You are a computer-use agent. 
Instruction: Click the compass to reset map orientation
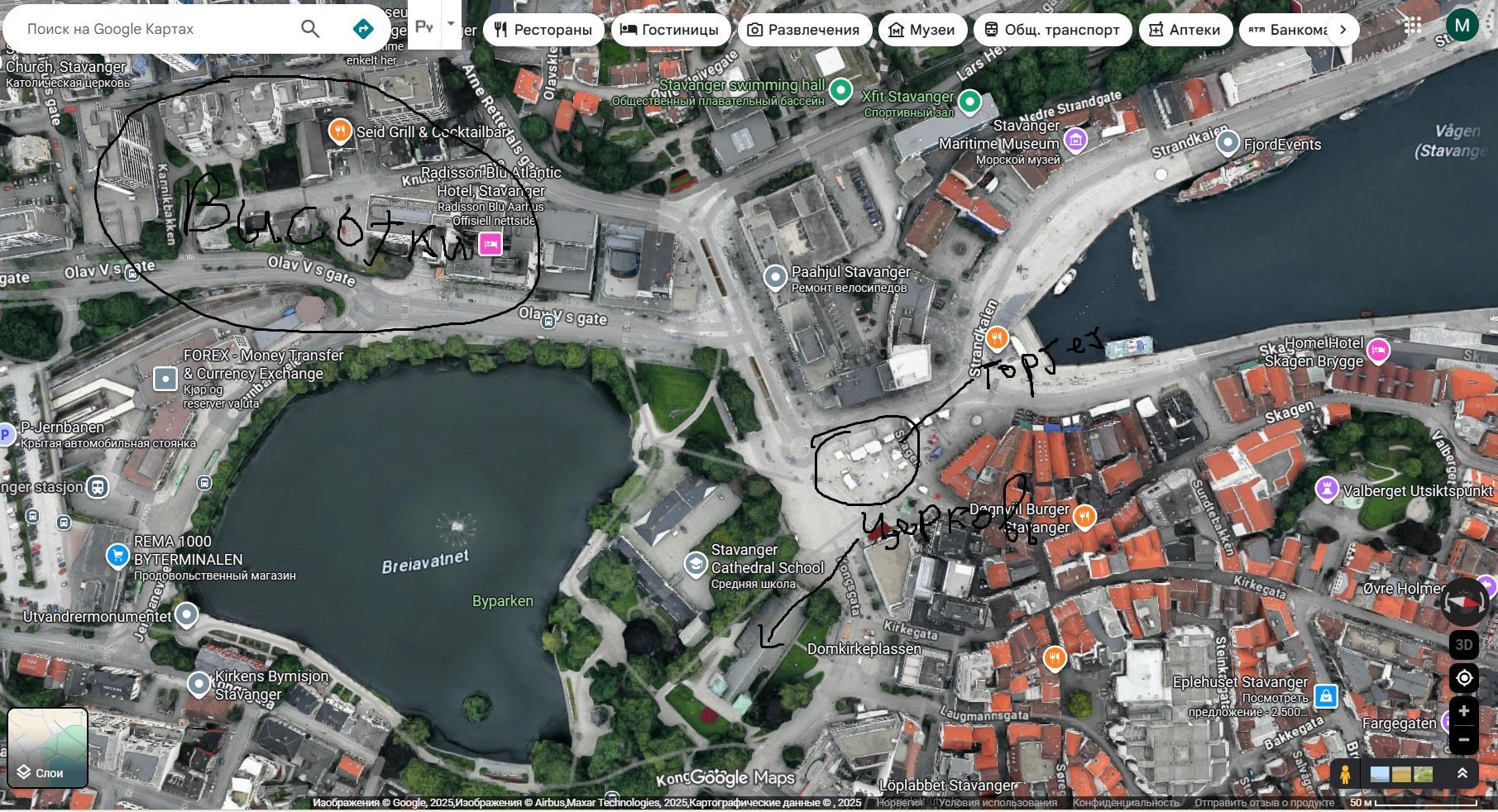(x=1464, y=602)
